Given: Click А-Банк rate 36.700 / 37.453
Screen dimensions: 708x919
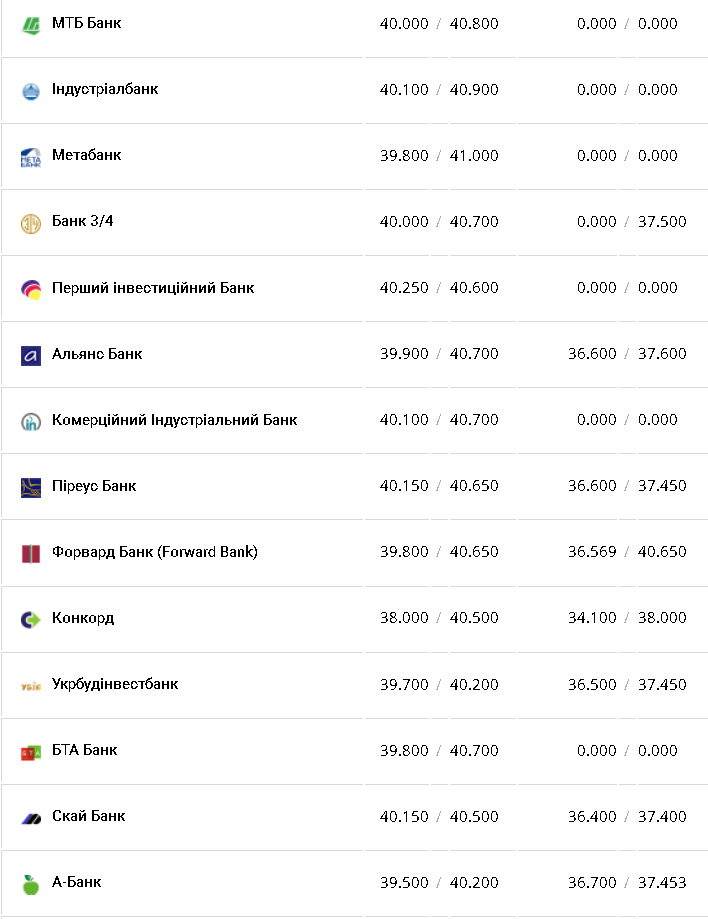Looking at the screenshot, I should (627, 882).
